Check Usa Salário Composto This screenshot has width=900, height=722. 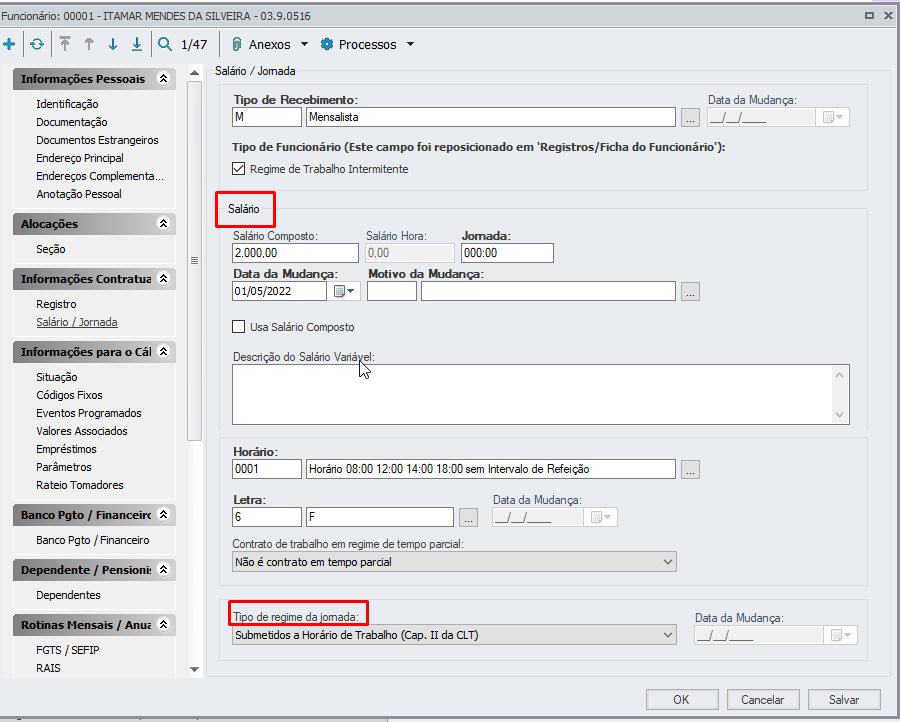tap(238, 327)
